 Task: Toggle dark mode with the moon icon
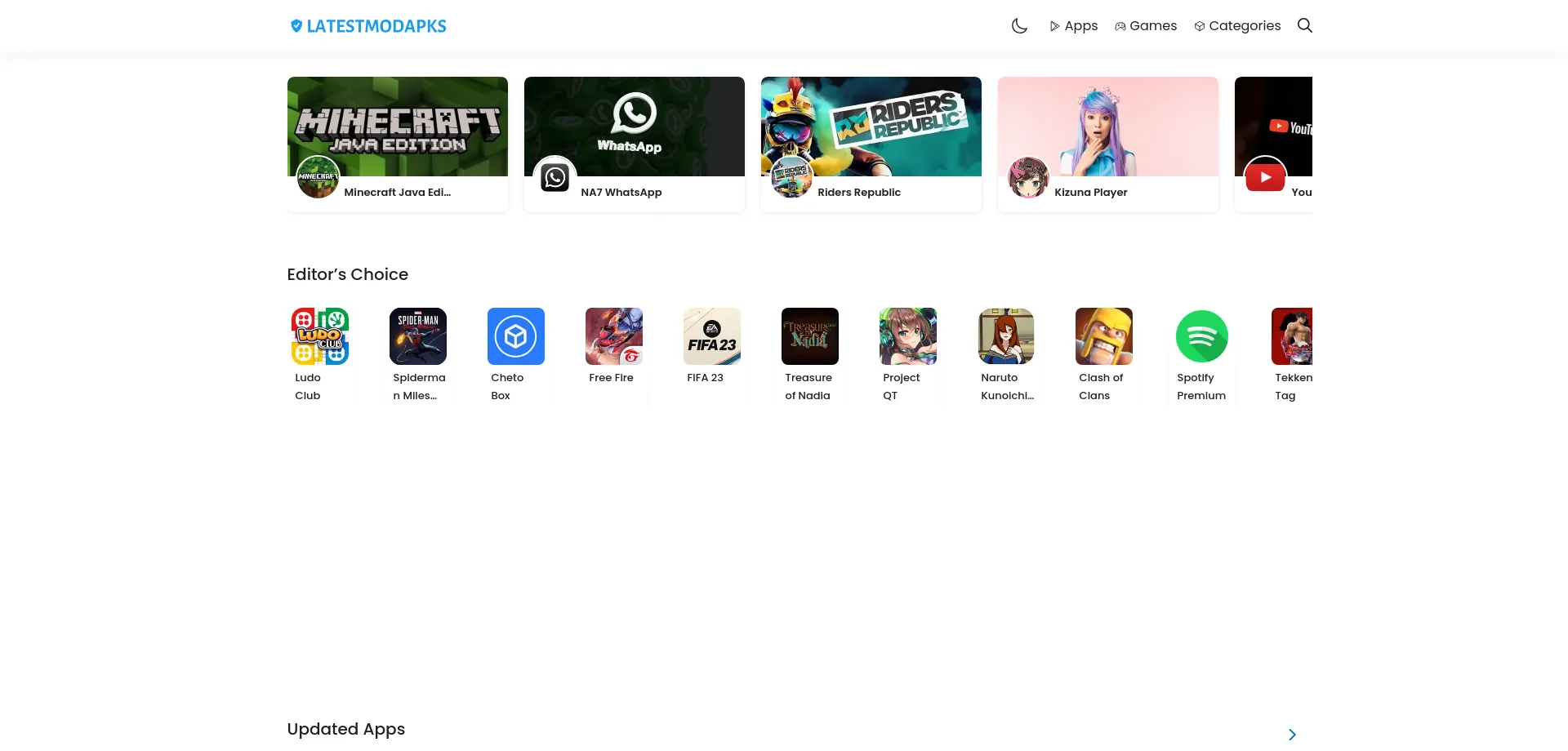point(1019,26)
